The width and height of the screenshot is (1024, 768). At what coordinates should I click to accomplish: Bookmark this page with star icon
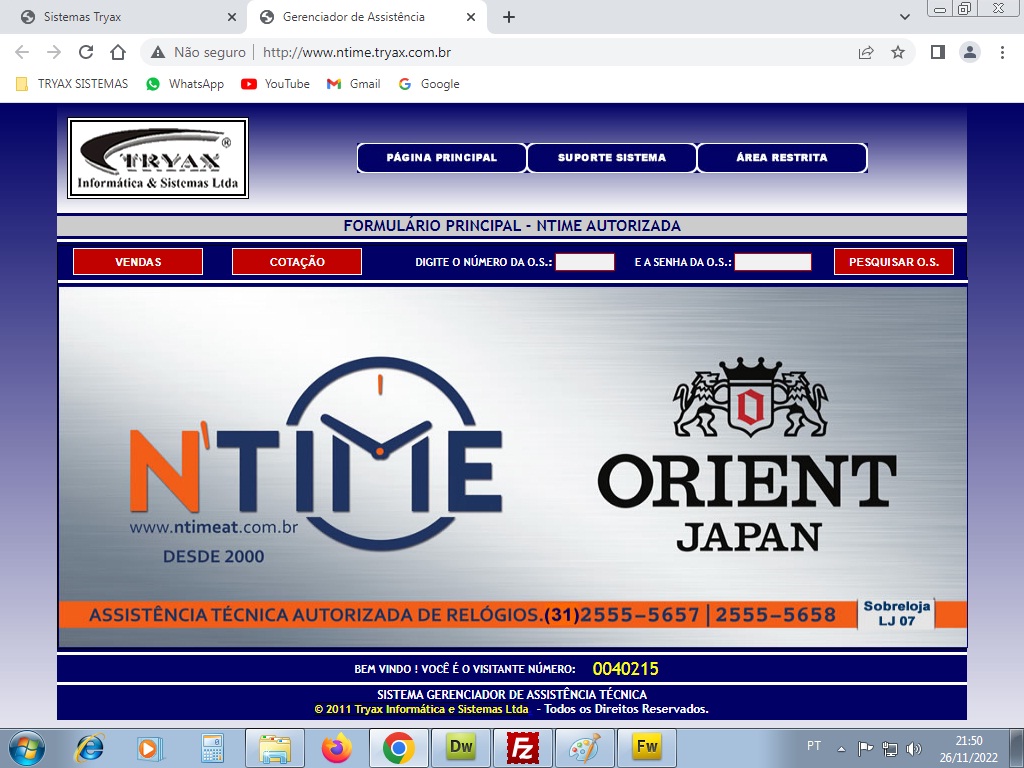pyautogui.click(x=898, y=52)
